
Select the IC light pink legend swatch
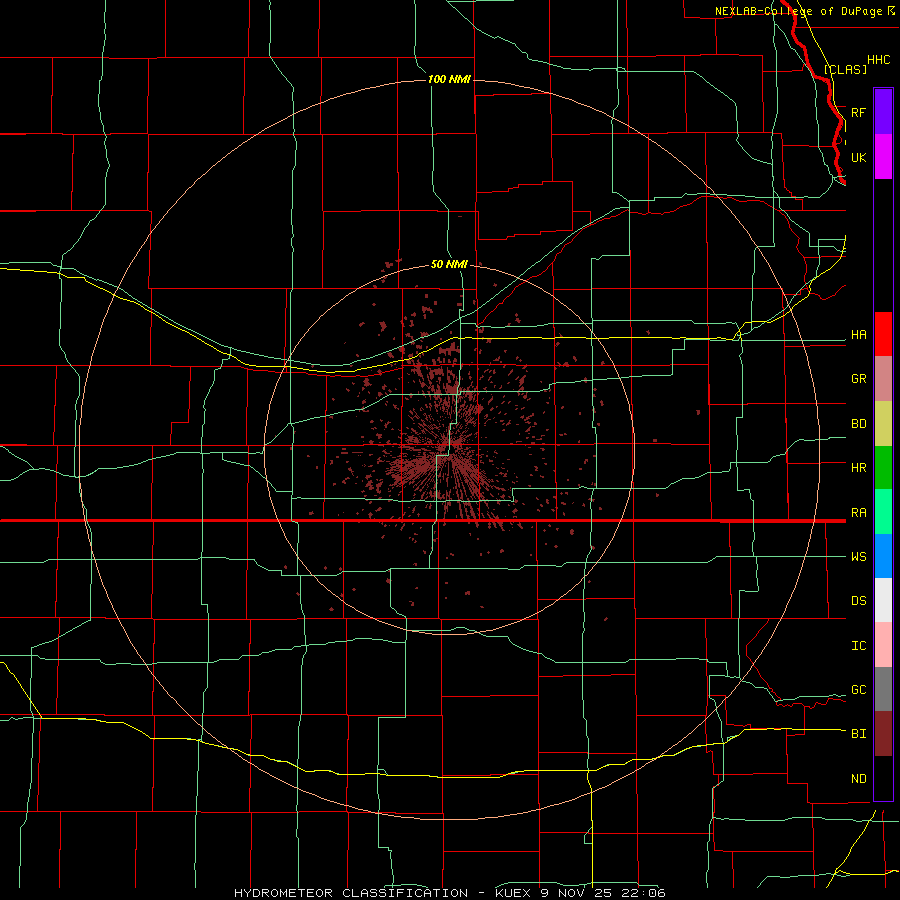click(x=883, y=645)
